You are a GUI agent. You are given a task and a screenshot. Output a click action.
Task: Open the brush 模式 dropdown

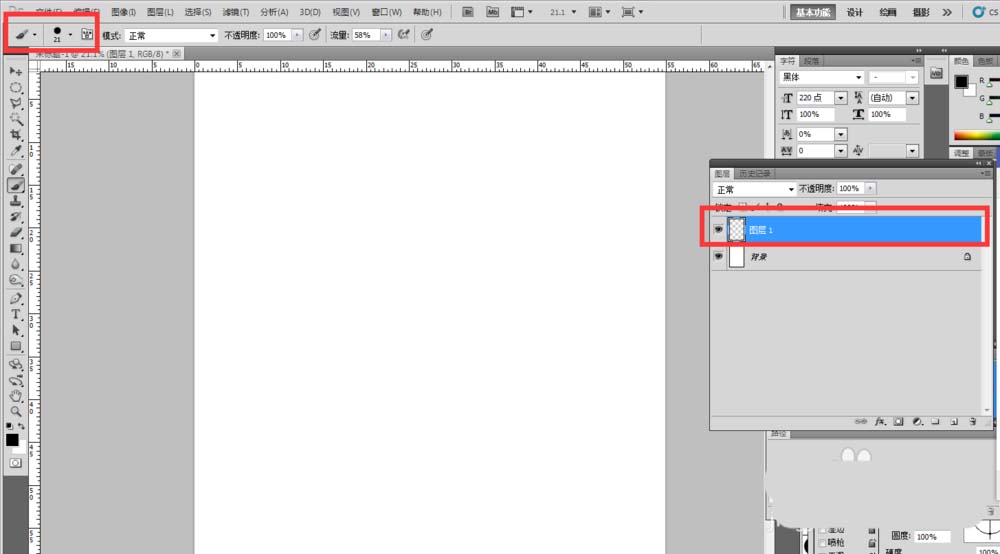pos(171,35)
